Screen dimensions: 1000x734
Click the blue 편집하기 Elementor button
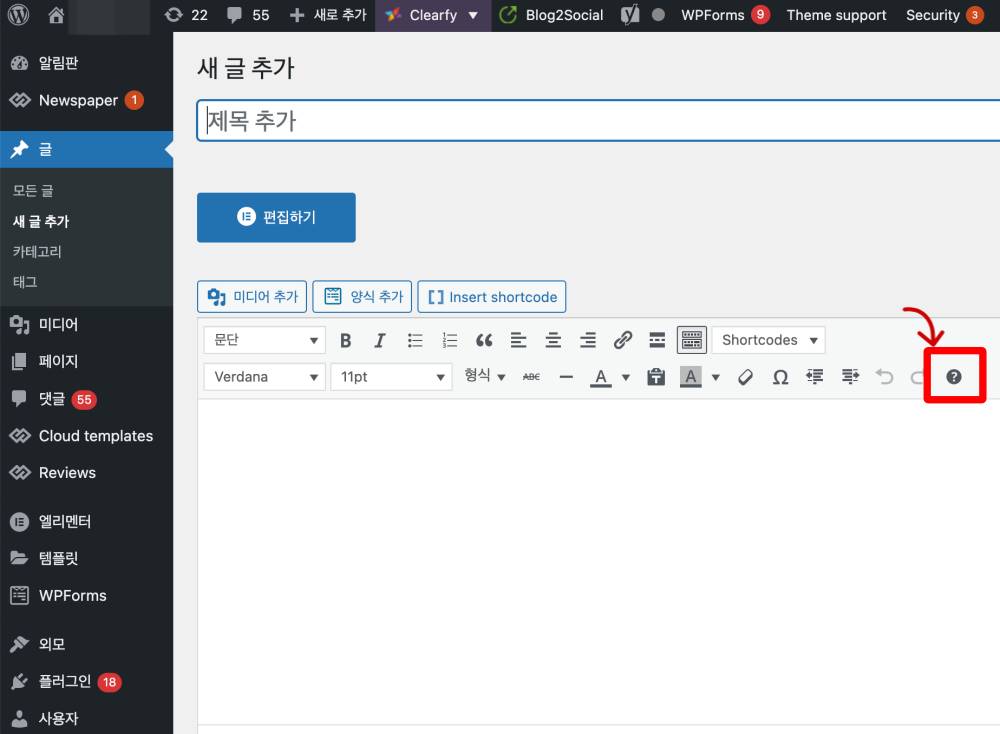point(276,217)
